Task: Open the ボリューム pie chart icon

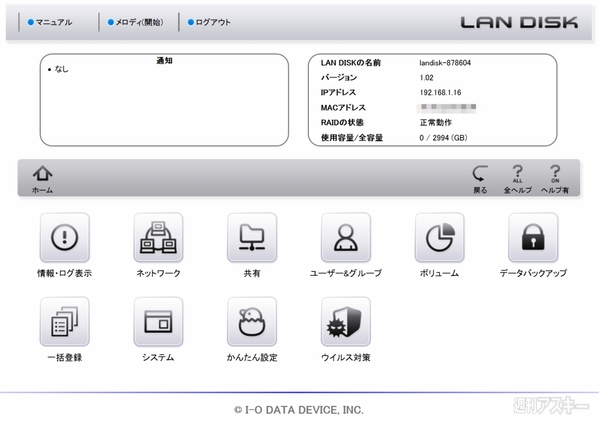Action: click(x=440, y=238)
